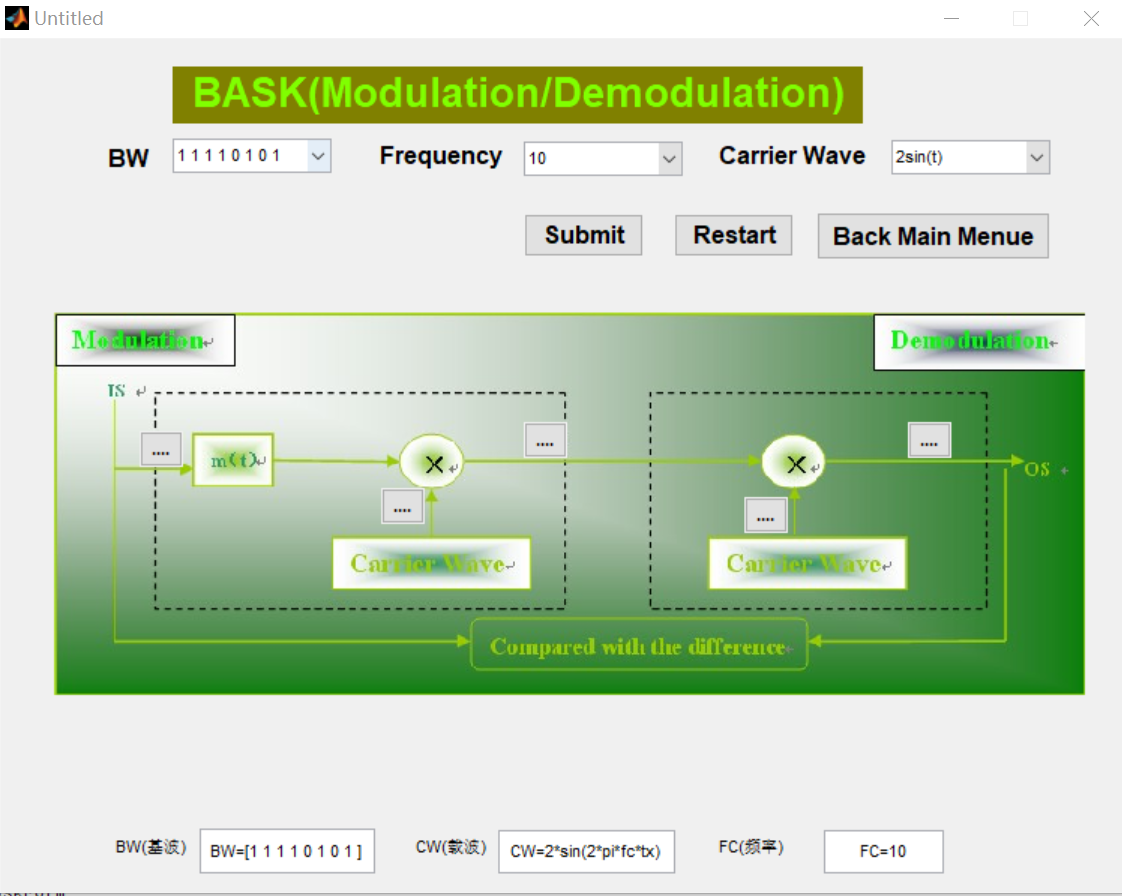Viewport: 1122px width, 896px height.
Task: Click the 'Frequency' label text
Action: [441, 155]
